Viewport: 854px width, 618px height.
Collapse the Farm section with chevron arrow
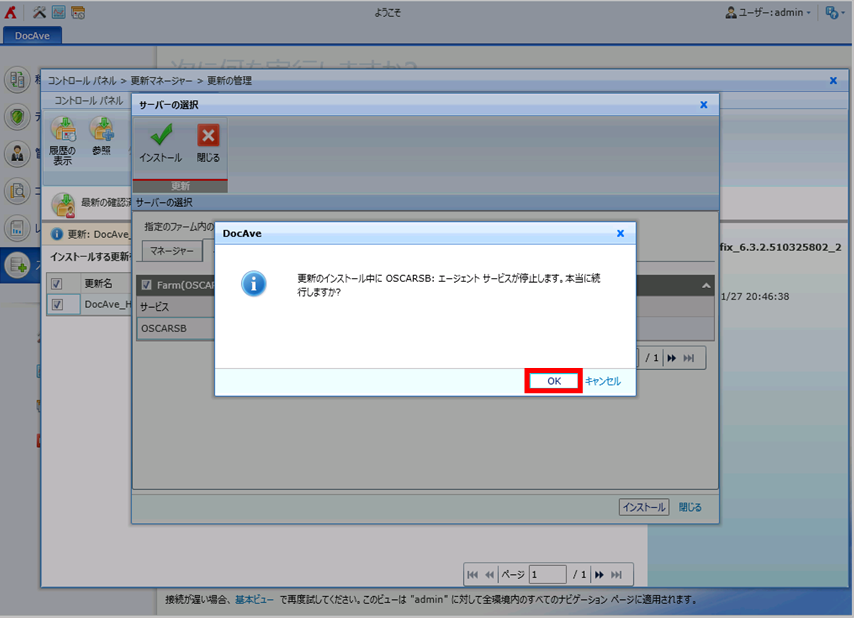point(706,285)
